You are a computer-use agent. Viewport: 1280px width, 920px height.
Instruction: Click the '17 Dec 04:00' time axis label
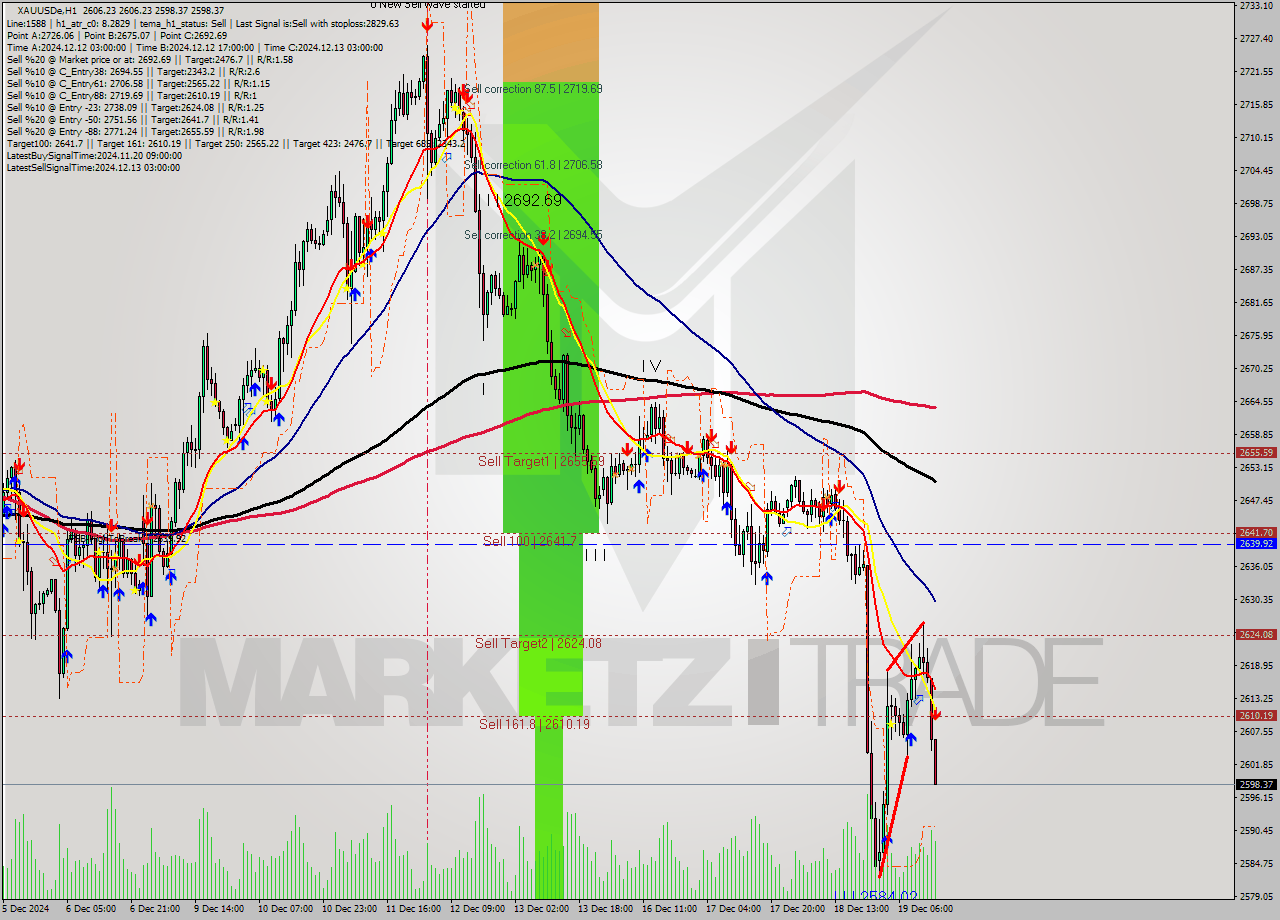pos(734,909)
